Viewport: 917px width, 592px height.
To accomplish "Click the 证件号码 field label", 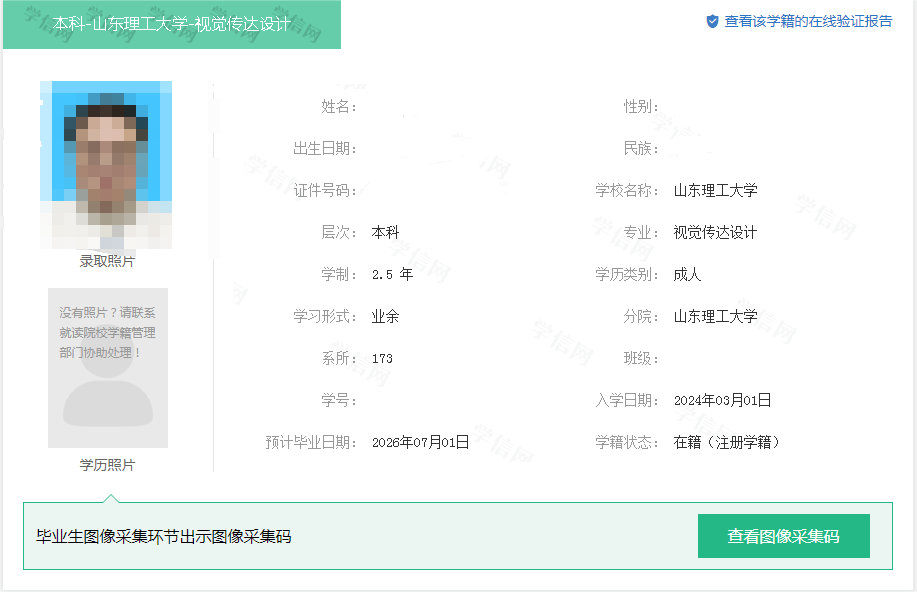I will 325,191.
